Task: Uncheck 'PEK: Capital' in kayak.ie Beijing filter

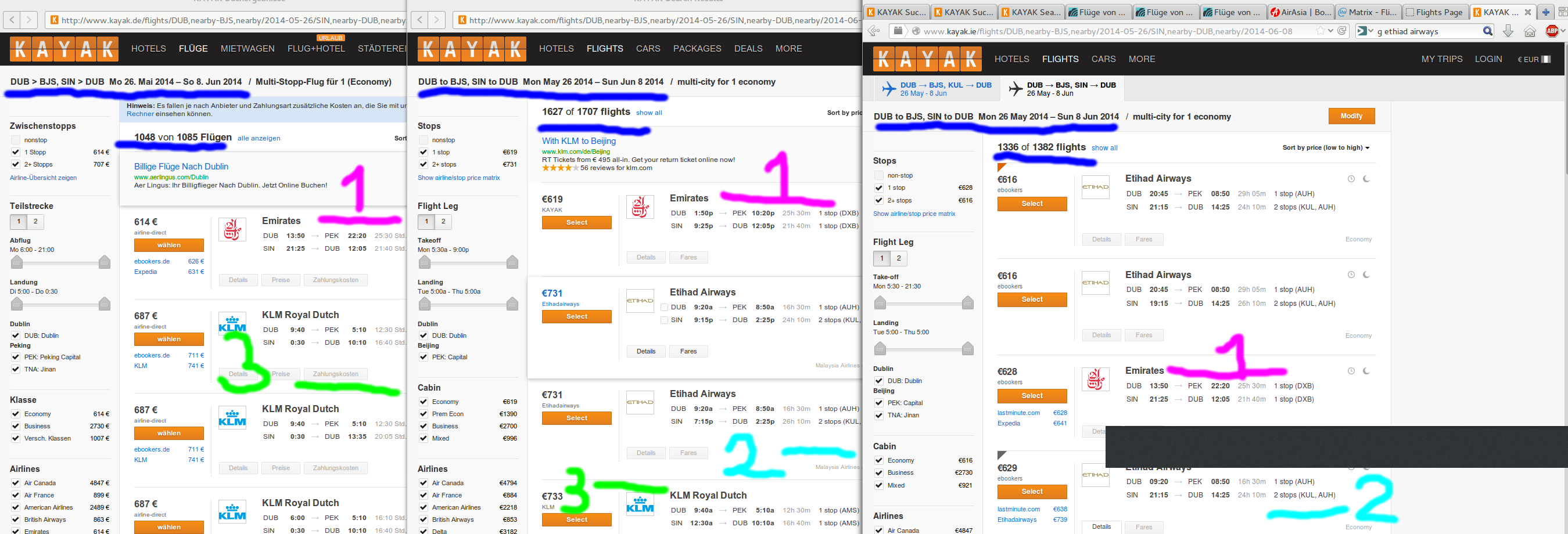Action: pyautogui.click(x=878, y=403)
